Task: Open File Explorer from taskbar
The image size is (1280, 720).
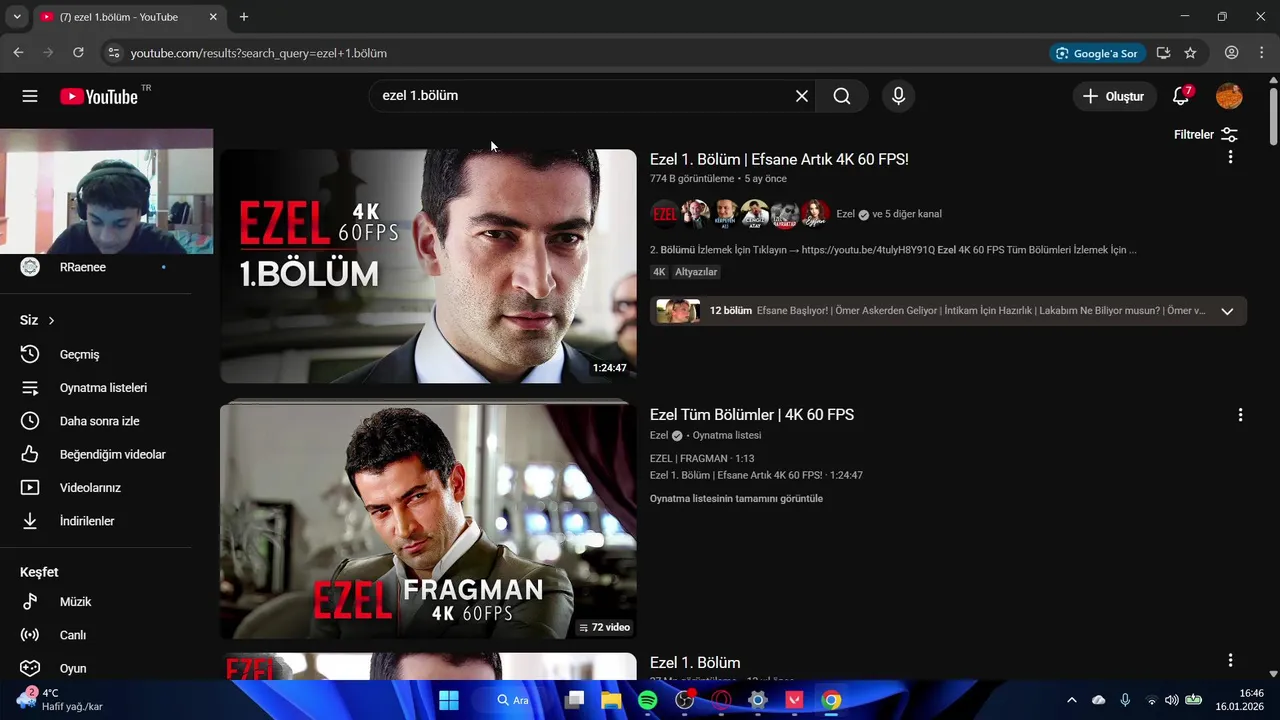Action: tap(610, 700)
